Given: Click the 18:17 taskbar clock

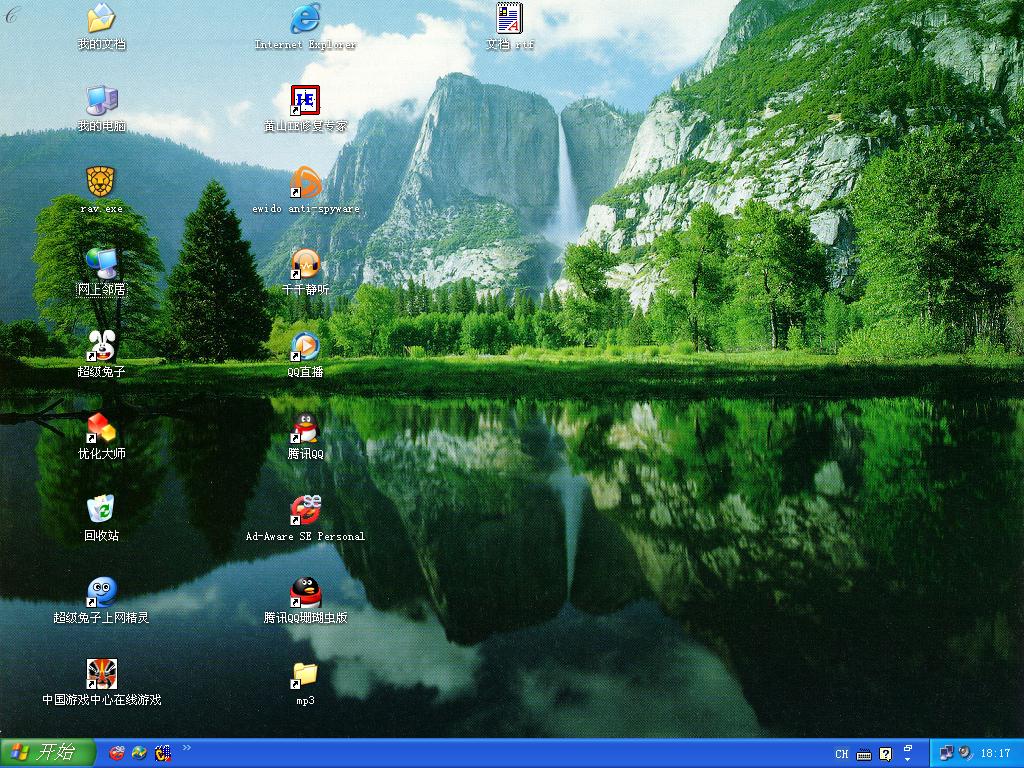Looking at the screenshot, I should point(995,754).
